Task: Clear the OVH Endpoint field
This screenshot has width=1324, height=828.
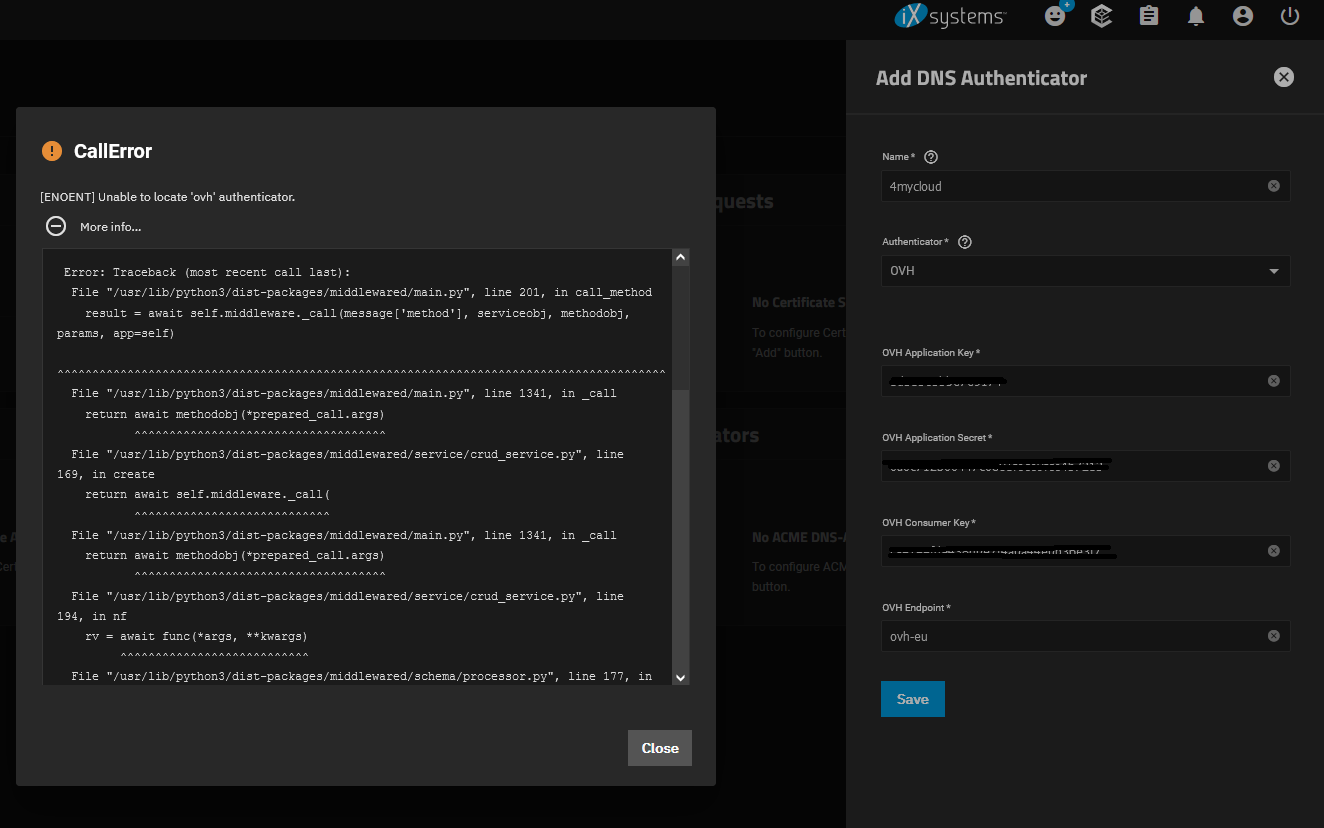Action: pyautogui.click(x=1274, y=636)
